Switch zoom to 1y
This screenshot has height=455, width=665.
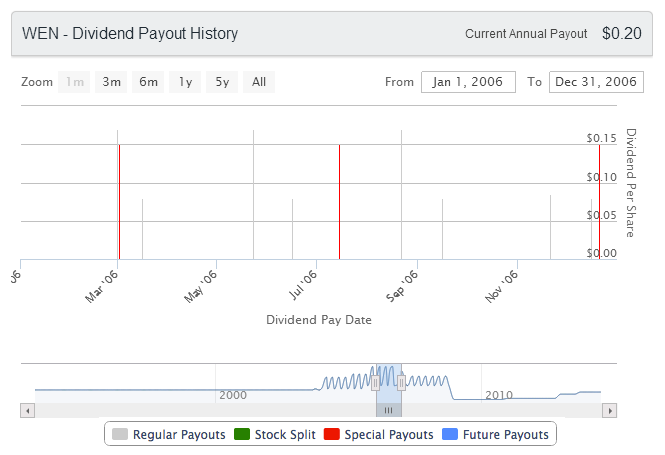point(185,82)
